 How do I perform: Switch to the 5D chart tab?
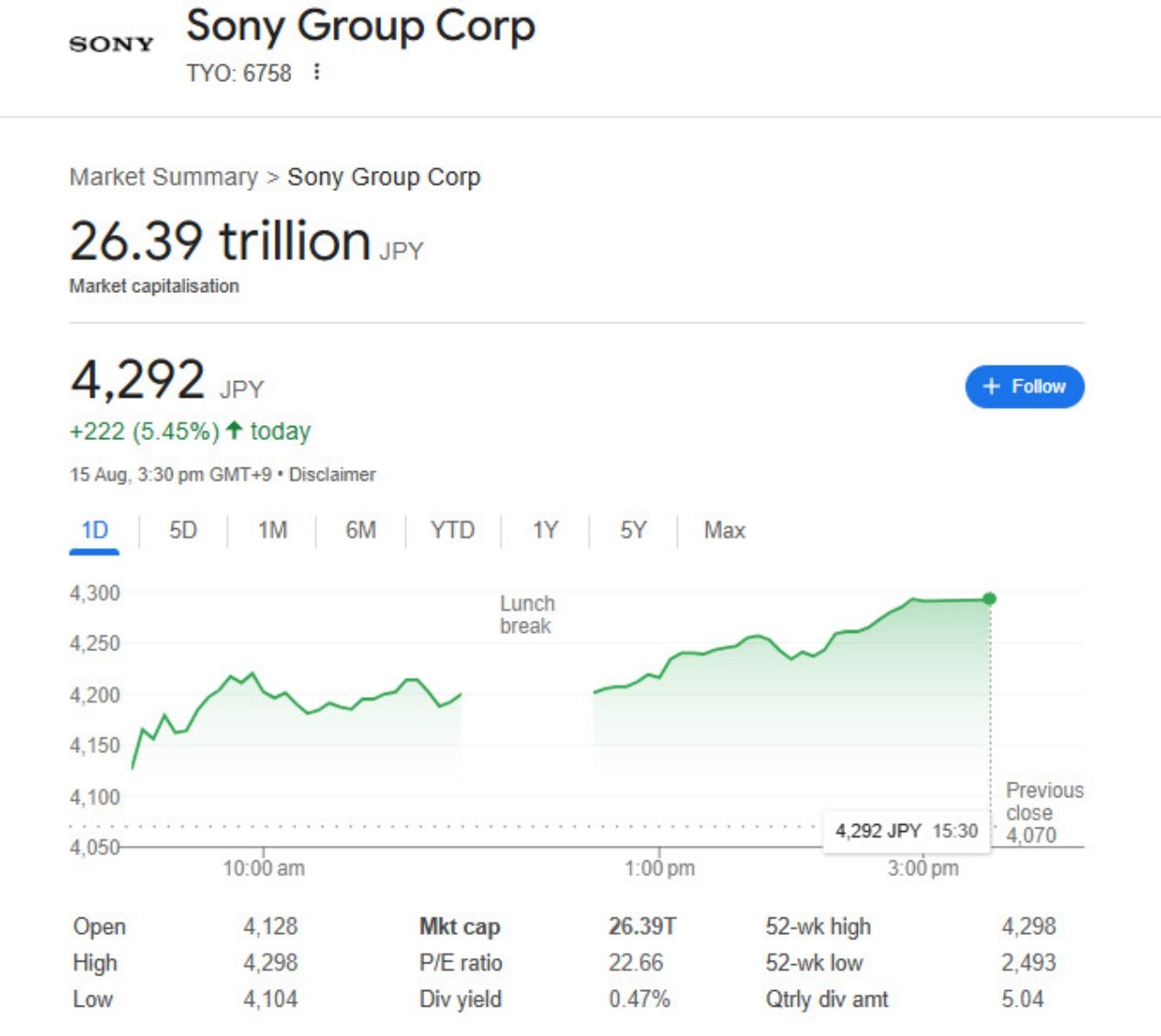183,531
